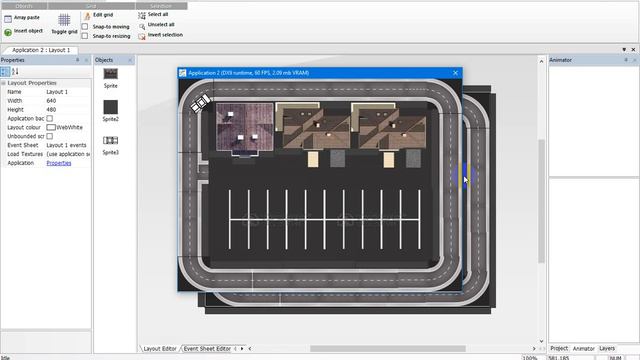Click the Unselect all label

tap(161, 24)
